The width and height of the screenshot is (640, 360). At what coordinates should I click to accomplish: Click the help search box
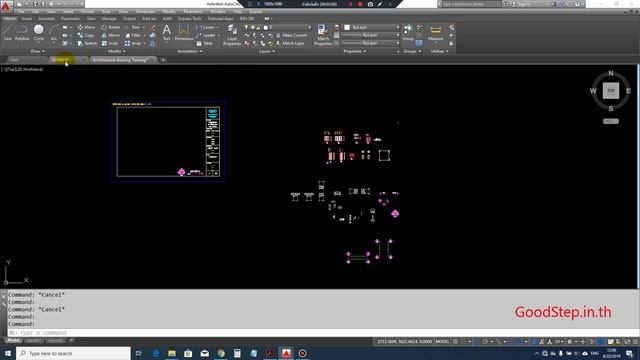point(472,4)
